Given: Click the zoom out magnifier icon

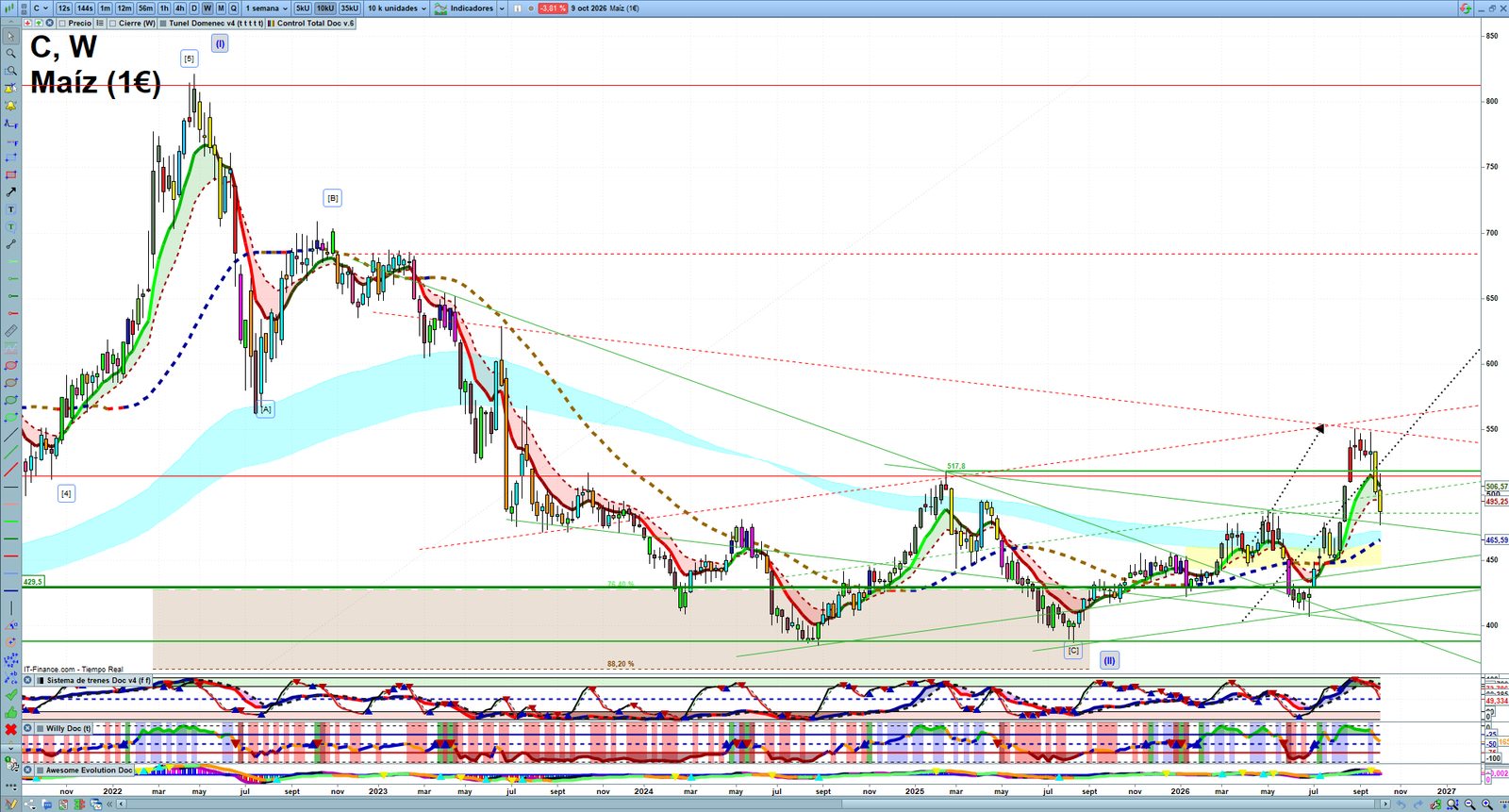Looking at the screenshot, I should (1469, 804).
